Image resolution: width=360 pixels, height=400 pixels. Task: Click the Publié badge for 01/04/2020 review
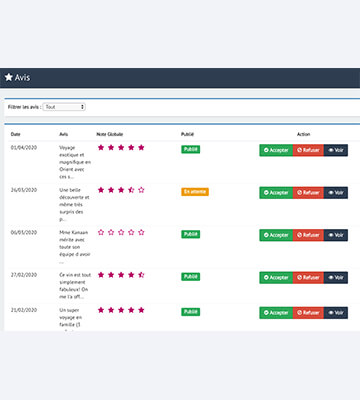(x=190, y=149)
